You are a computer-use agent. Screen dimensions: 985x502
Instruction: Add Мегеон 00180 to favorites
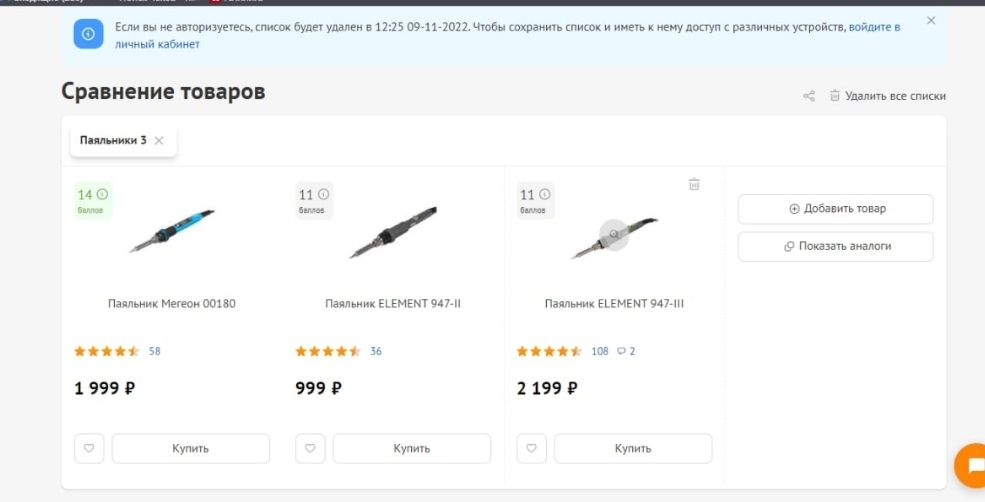(x=89, y=449)
